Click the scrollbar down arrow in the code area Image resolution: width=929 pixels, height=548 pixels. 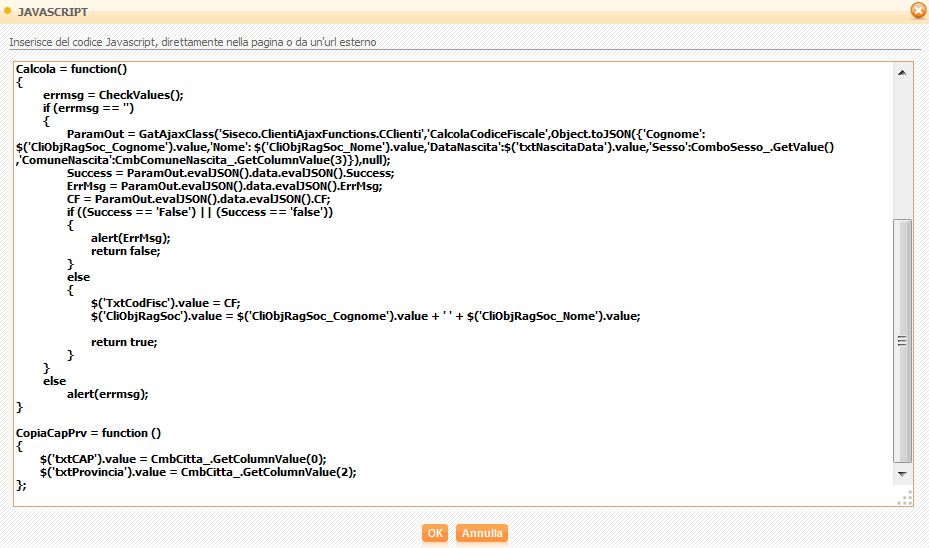point(903,472)
